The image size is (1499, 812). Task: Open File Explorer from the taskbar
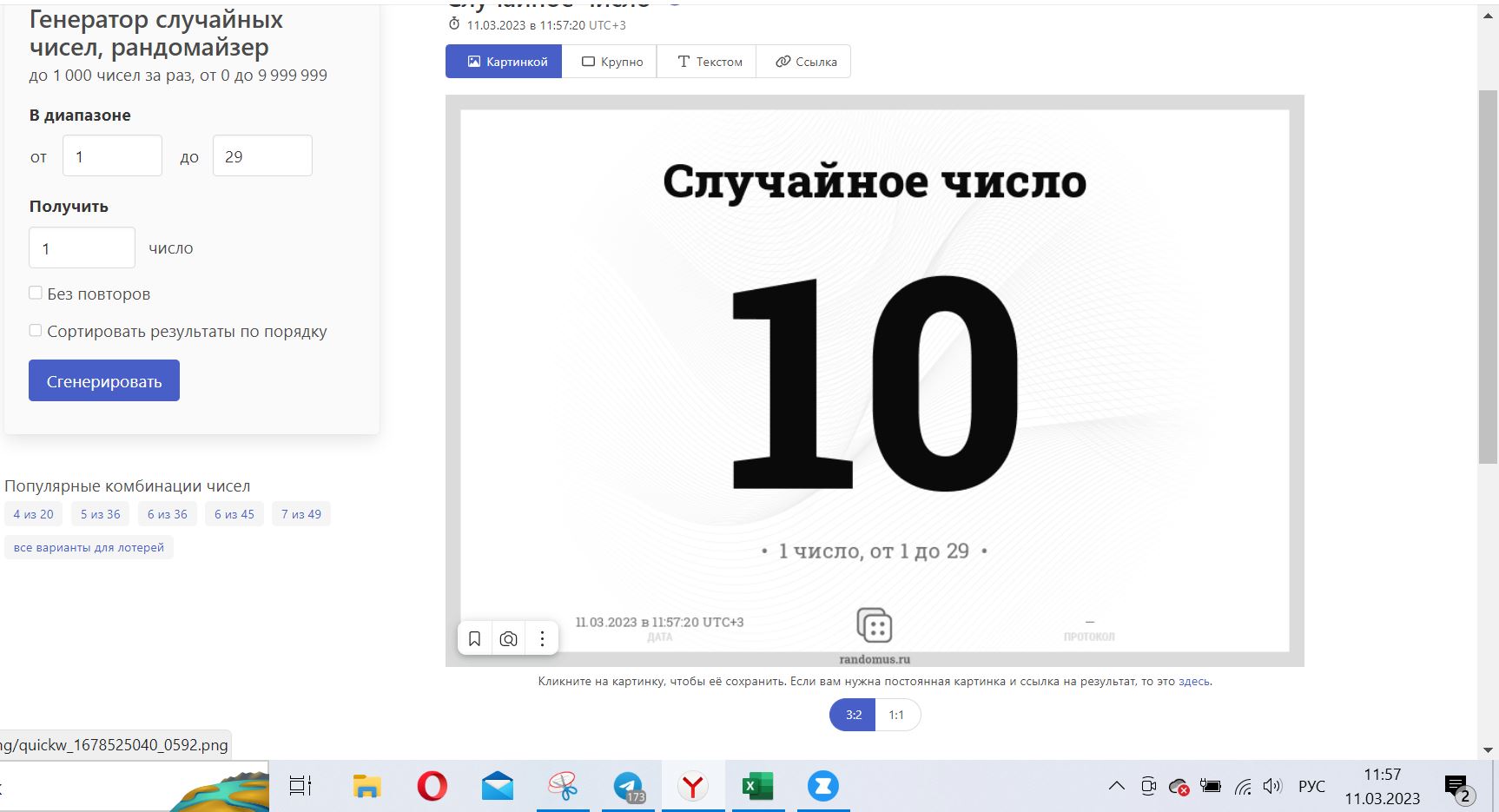[366, 786]
